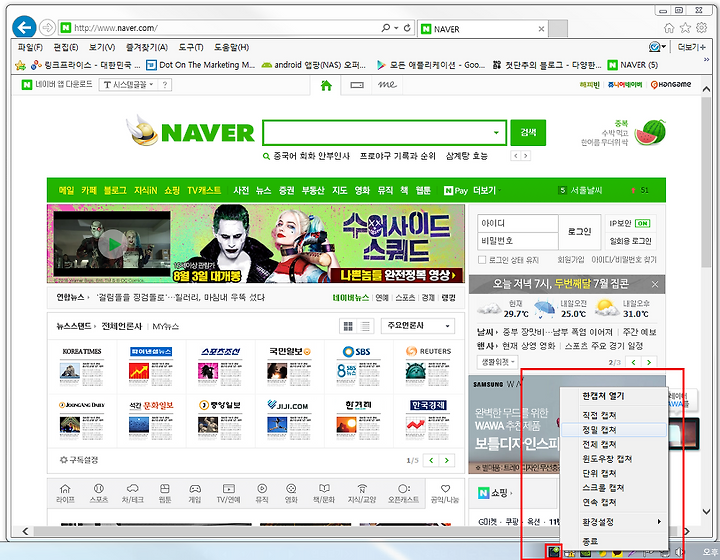Open the 라이프 category icon
The height and width of the screenshot is (560, 720).
pos(65,493)
